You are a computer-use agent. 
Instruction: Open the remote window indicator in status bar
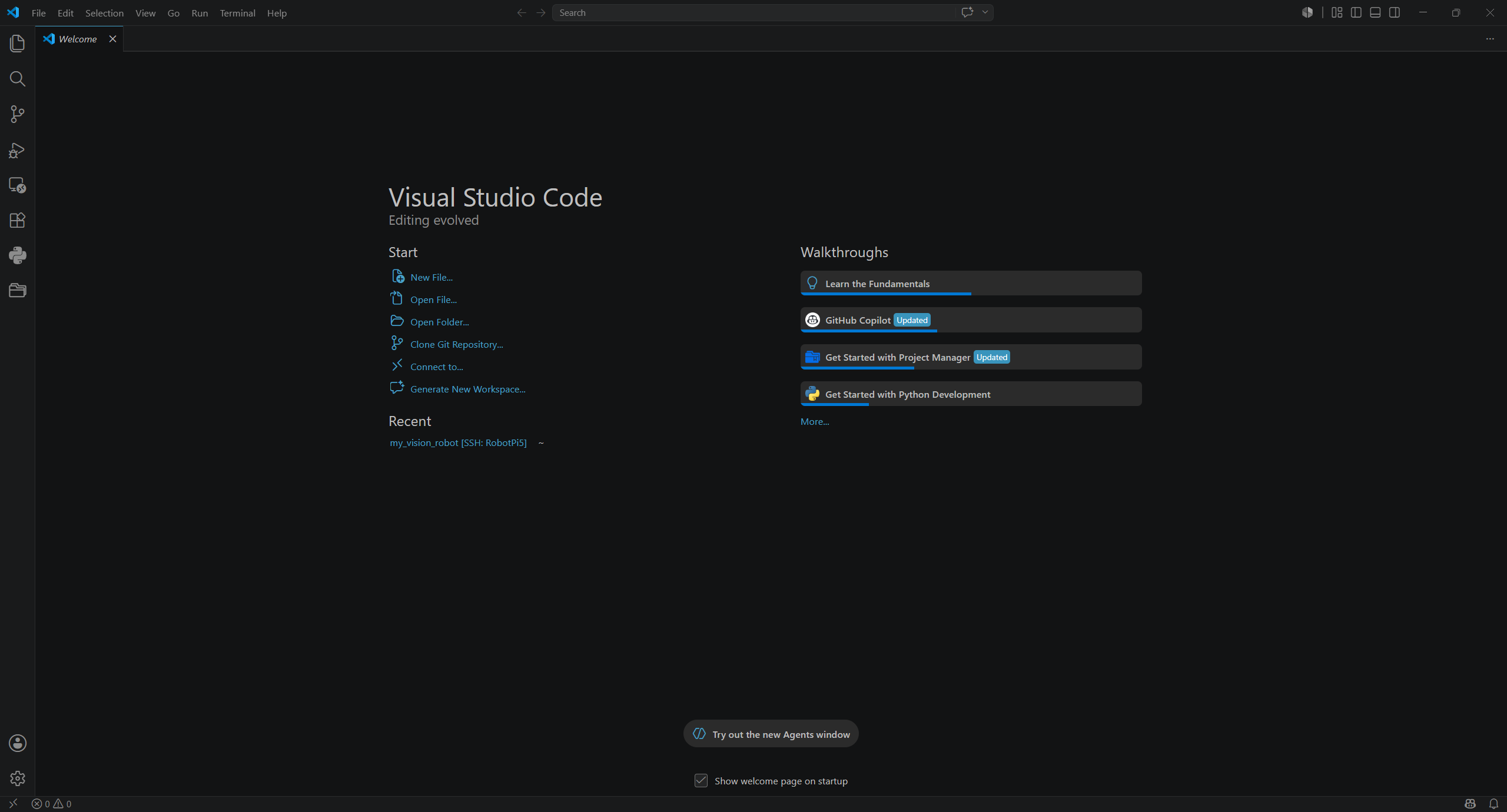click(x=13, y=804)
